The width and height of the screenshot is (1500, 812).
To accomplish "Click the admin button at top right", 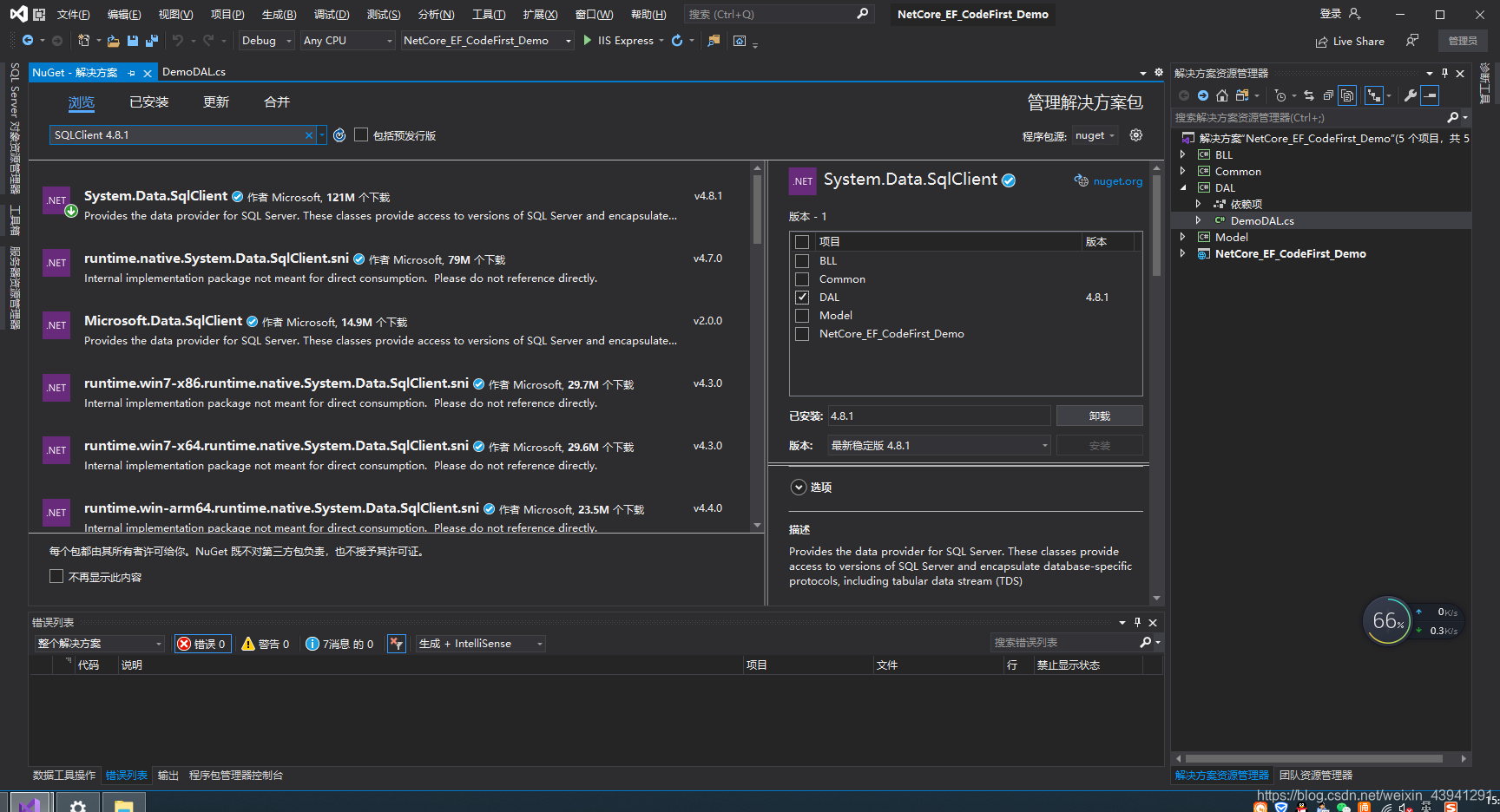I will coord(1463,41).
